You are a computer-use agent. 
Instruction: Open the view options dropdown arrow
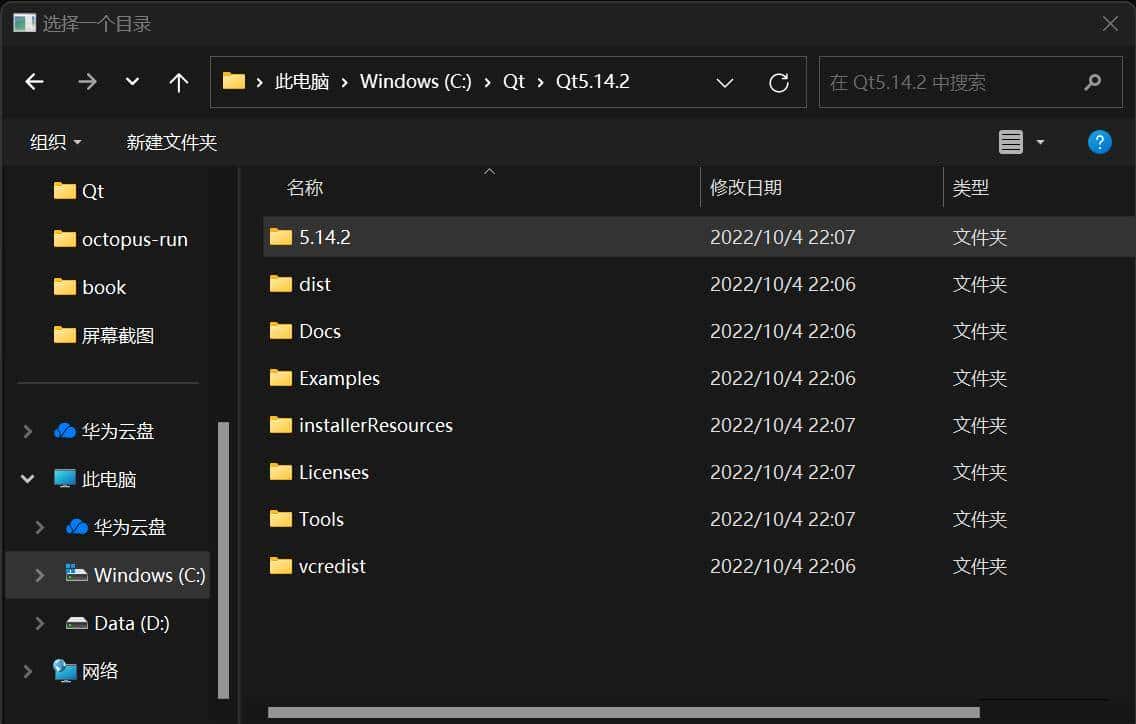click(1040, 142)
